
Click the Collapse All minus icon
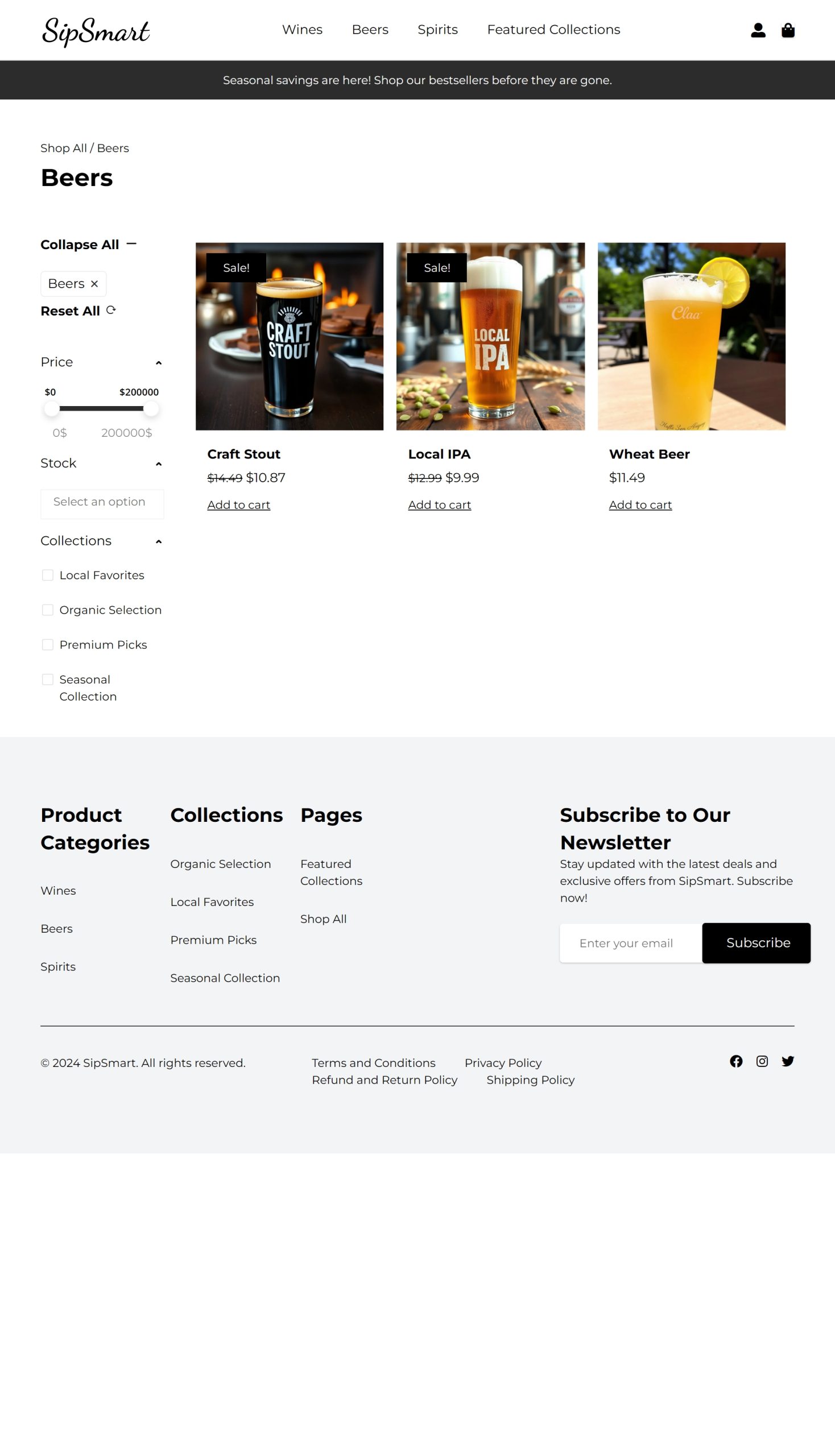pyautogui.click(x=131, y=244)
